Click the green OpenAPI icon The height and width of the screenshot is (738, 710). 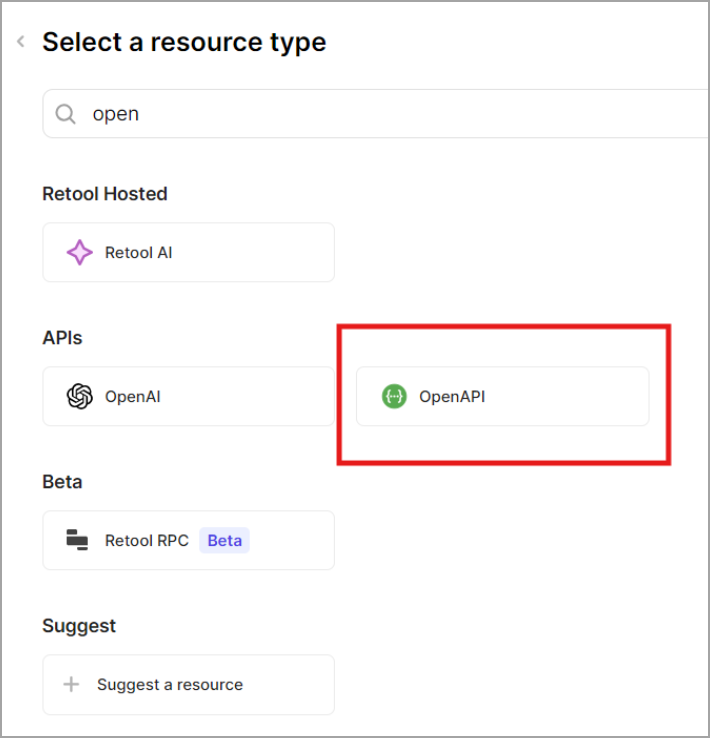pyautogui.click(x=394, y=397)
